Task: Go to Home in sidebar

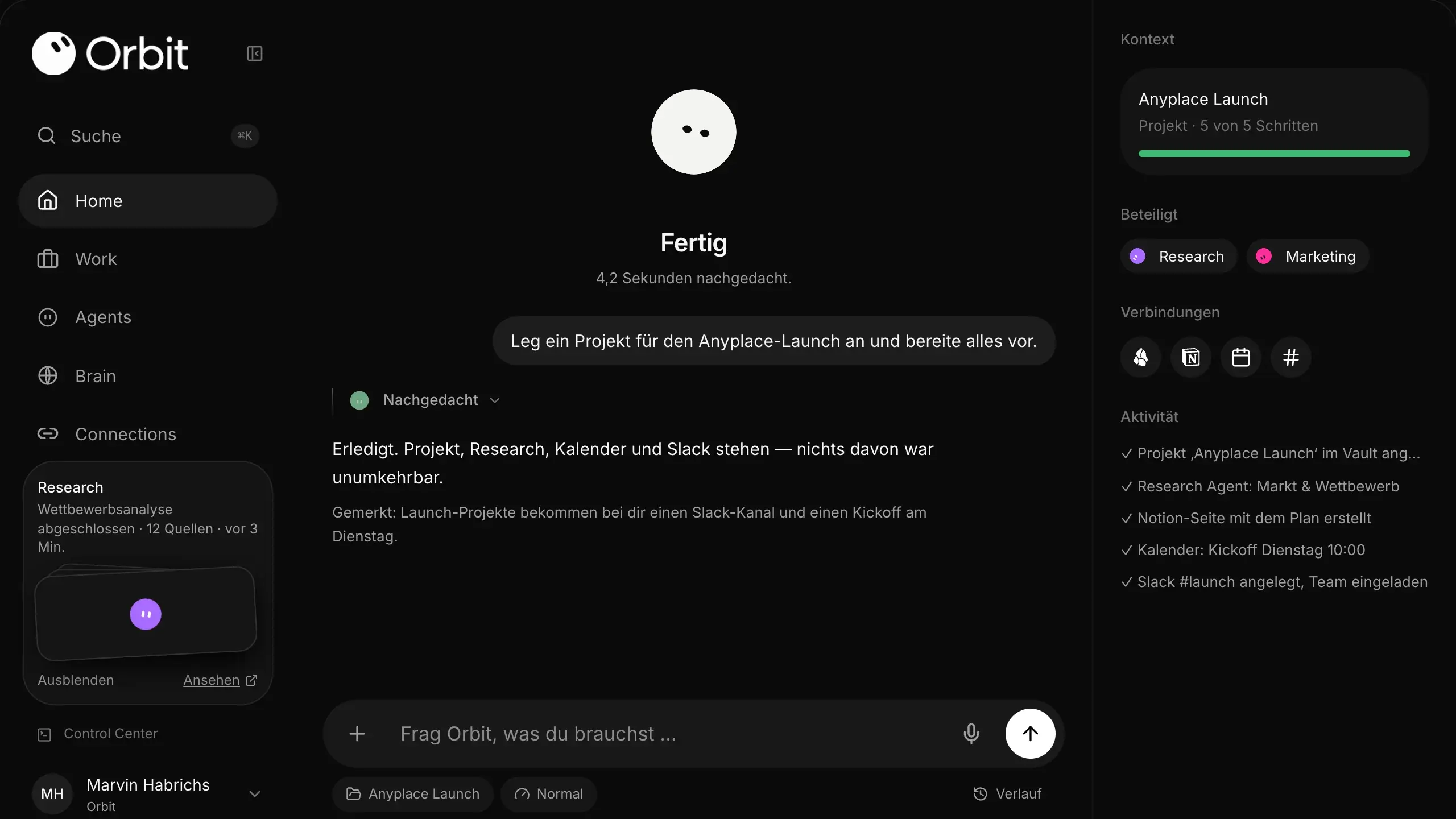Action: coord(148,201)
